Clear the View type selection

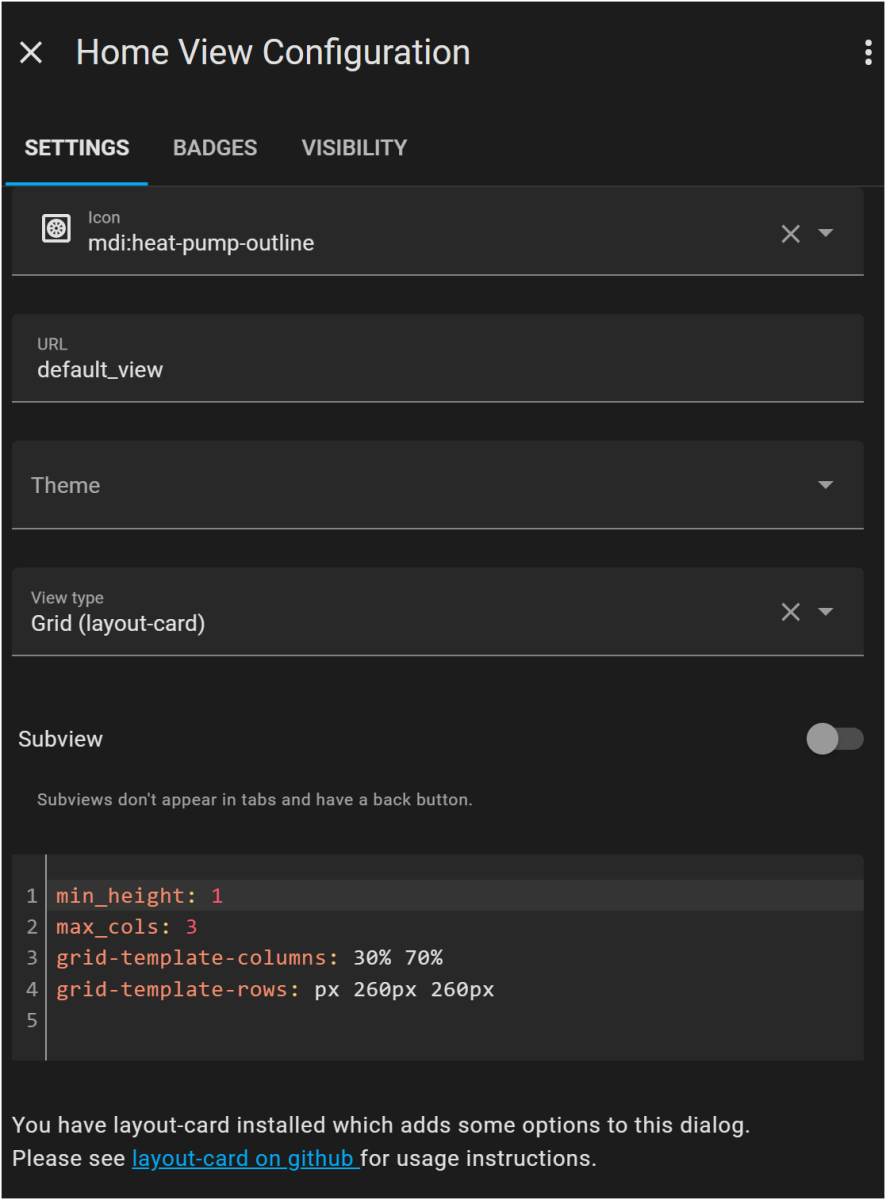click(x=790, y=611)
